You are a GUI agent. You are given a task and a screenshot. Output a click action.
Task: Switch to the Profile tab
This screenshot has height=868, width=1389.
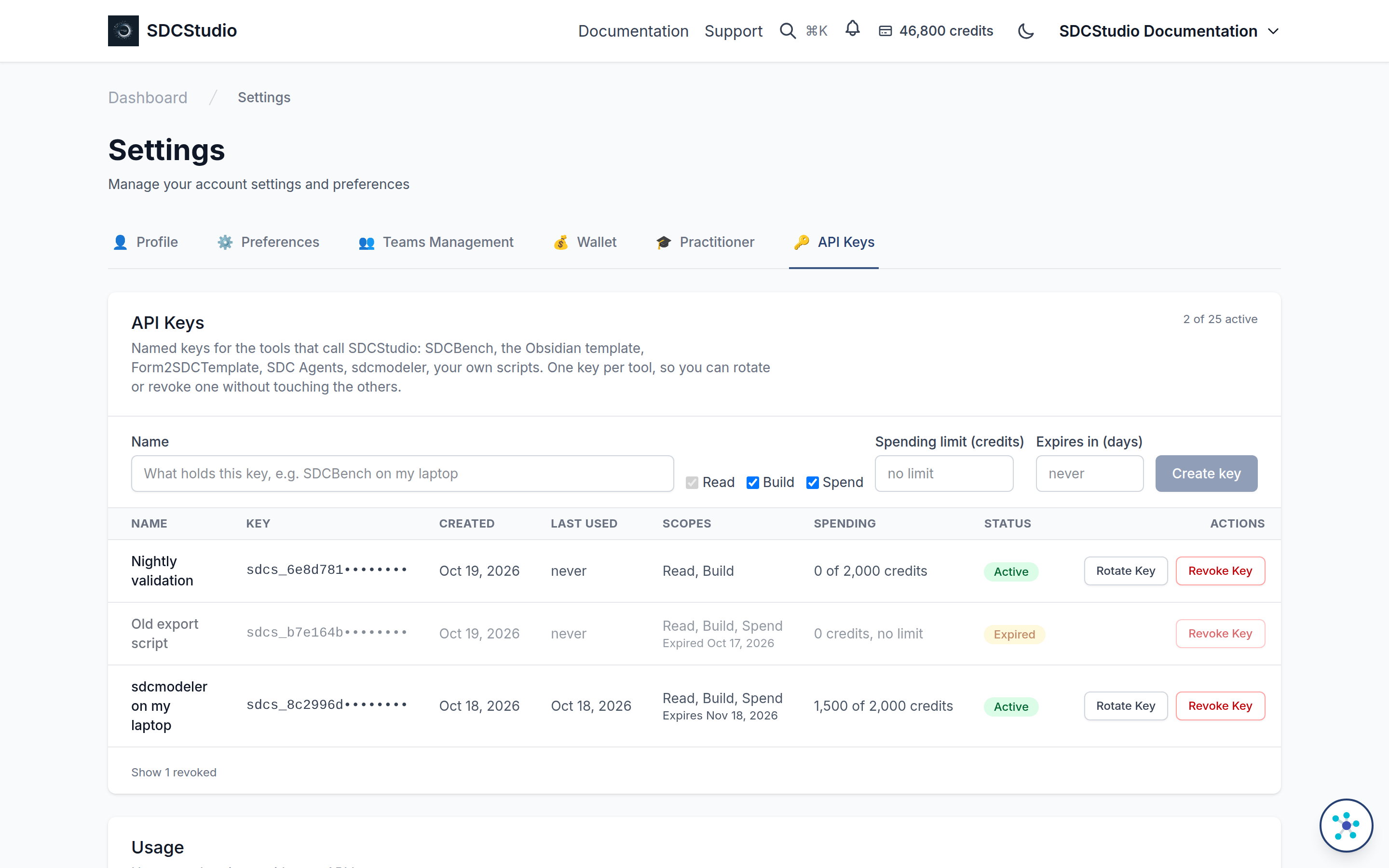pos(146,242)
